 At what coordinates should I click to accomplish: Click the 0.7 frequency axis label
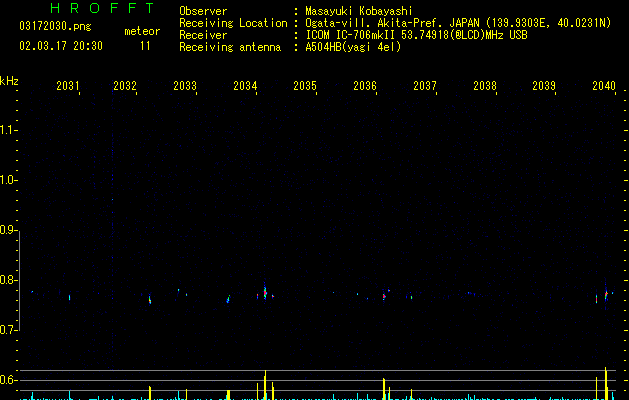click(8, 330)
